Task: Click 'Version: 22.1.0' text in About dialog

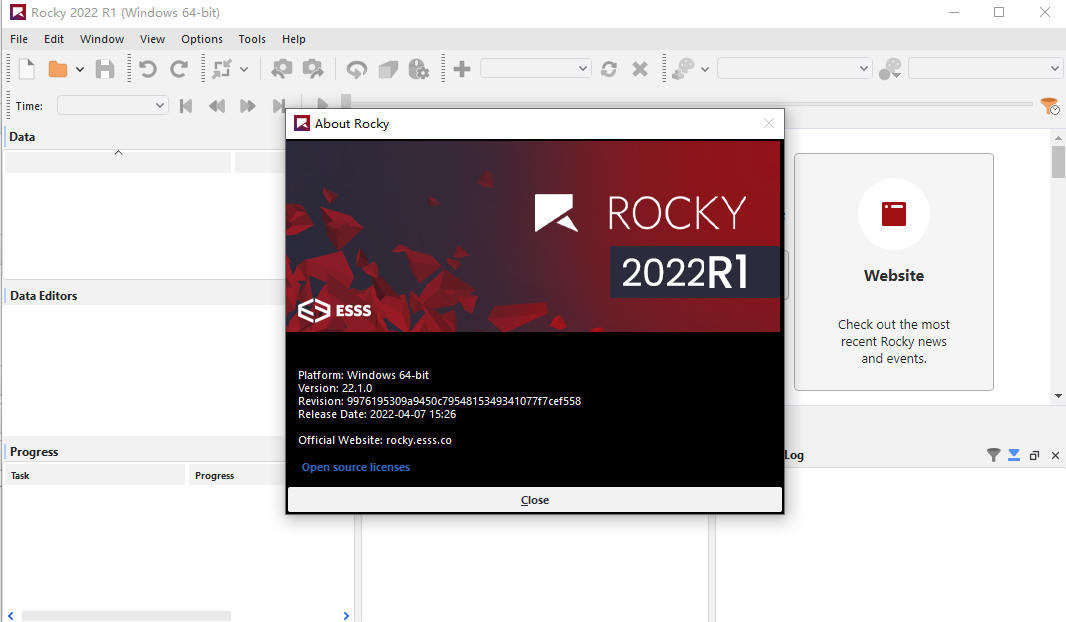Action: [335, 388]
